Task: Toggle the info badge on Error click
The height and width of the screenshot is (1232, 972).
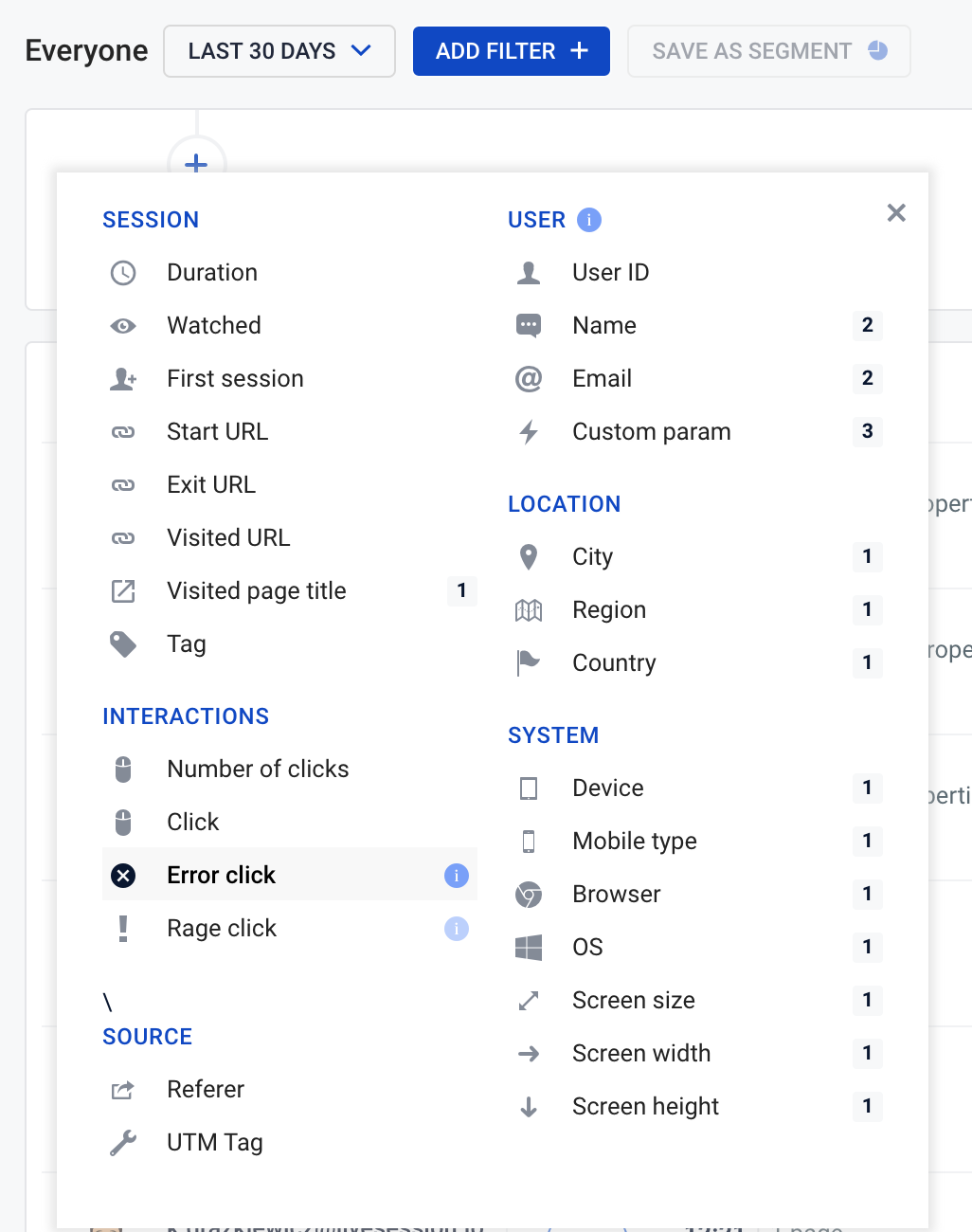Action: pos(457,875)
